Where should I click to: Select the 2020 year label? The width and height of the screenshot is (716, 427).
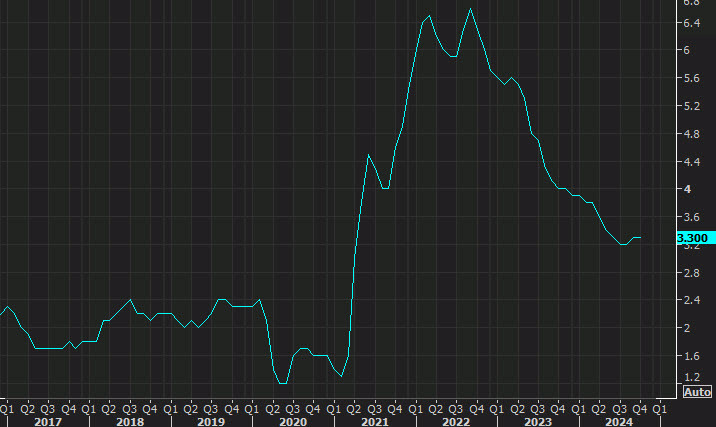[293, 422]
